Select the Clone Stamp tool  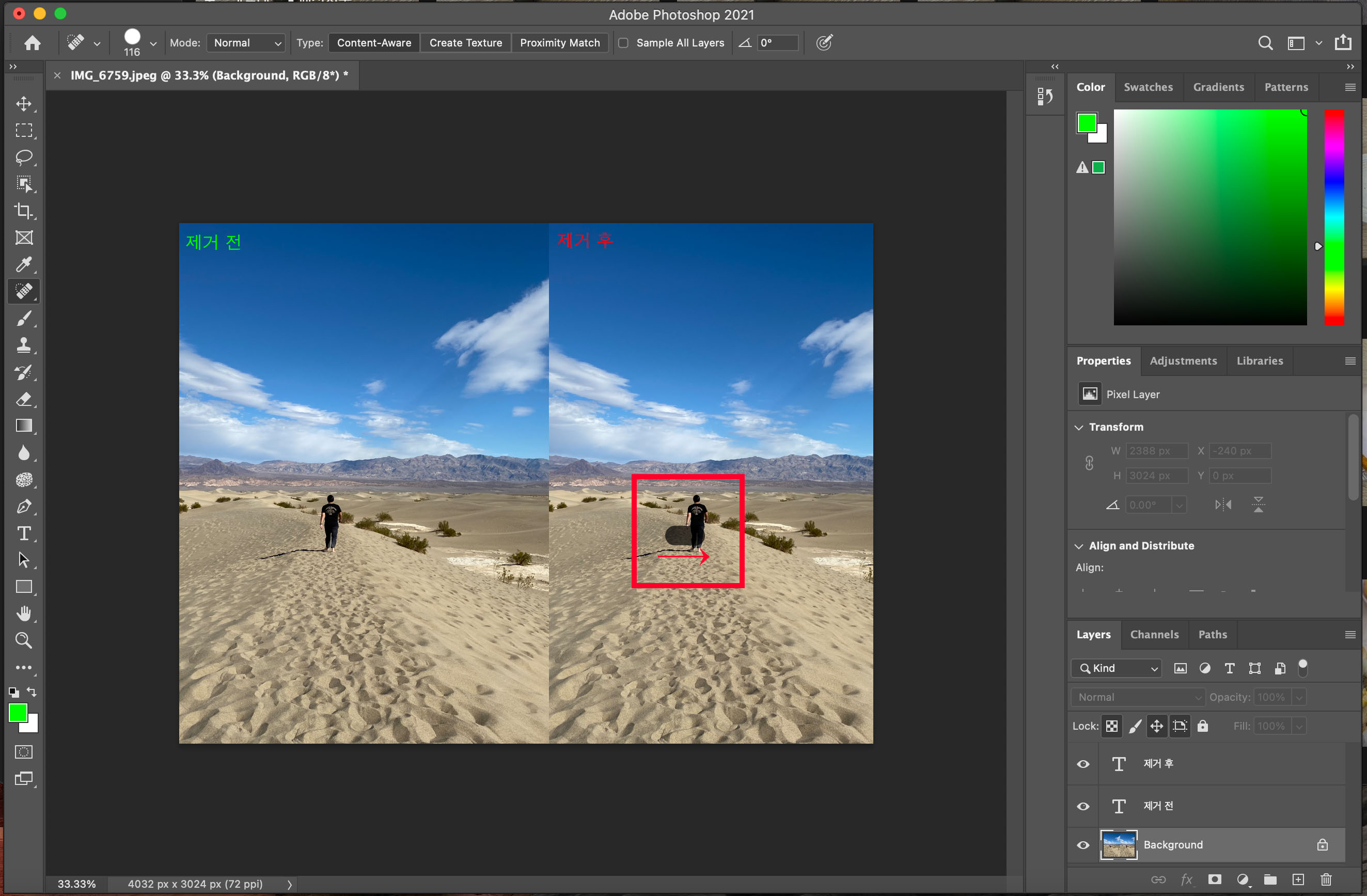coord(24,345)
